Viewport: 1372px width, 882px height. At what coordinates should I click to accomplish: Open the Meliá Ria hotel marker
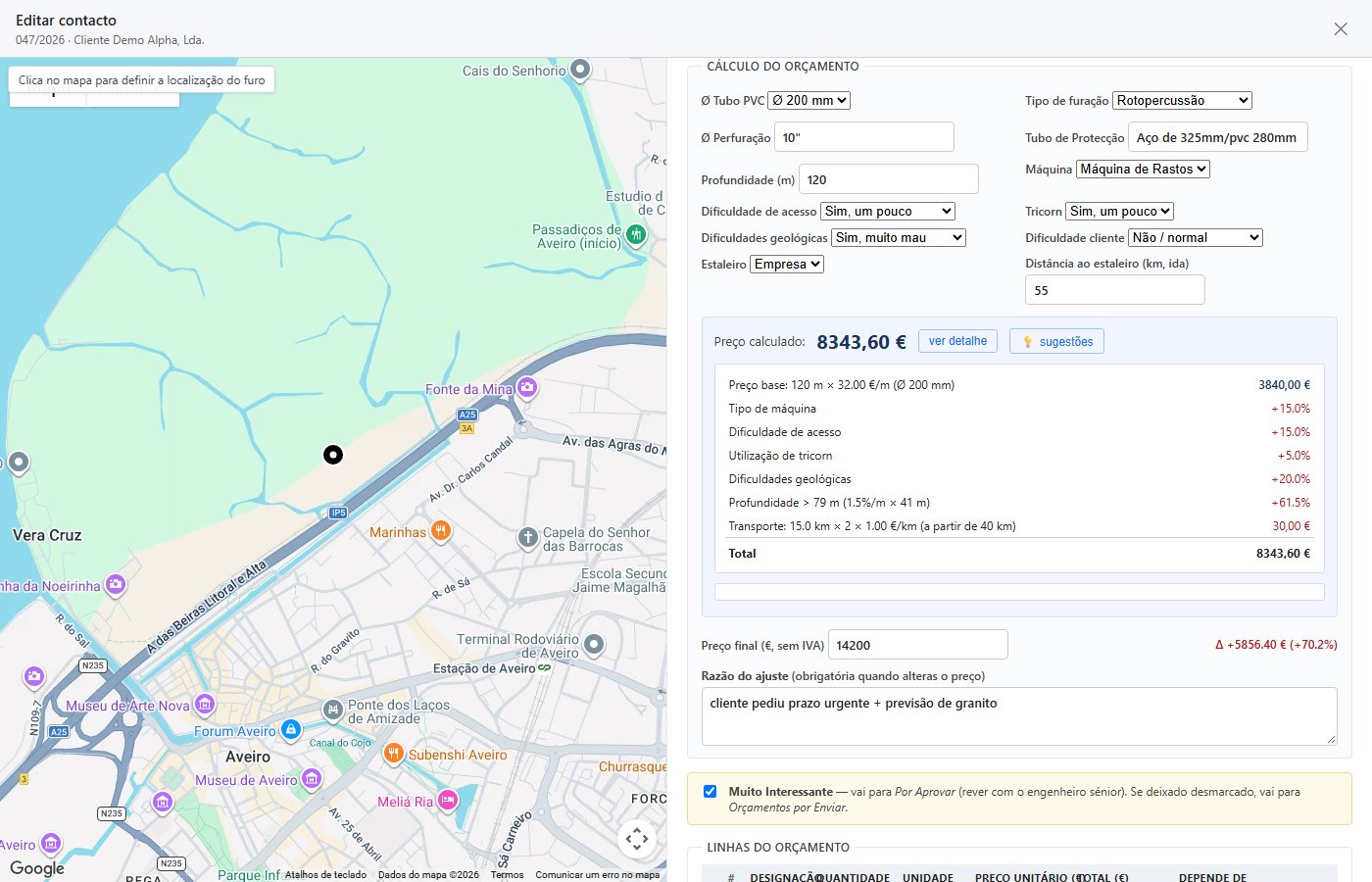point(447,801)
